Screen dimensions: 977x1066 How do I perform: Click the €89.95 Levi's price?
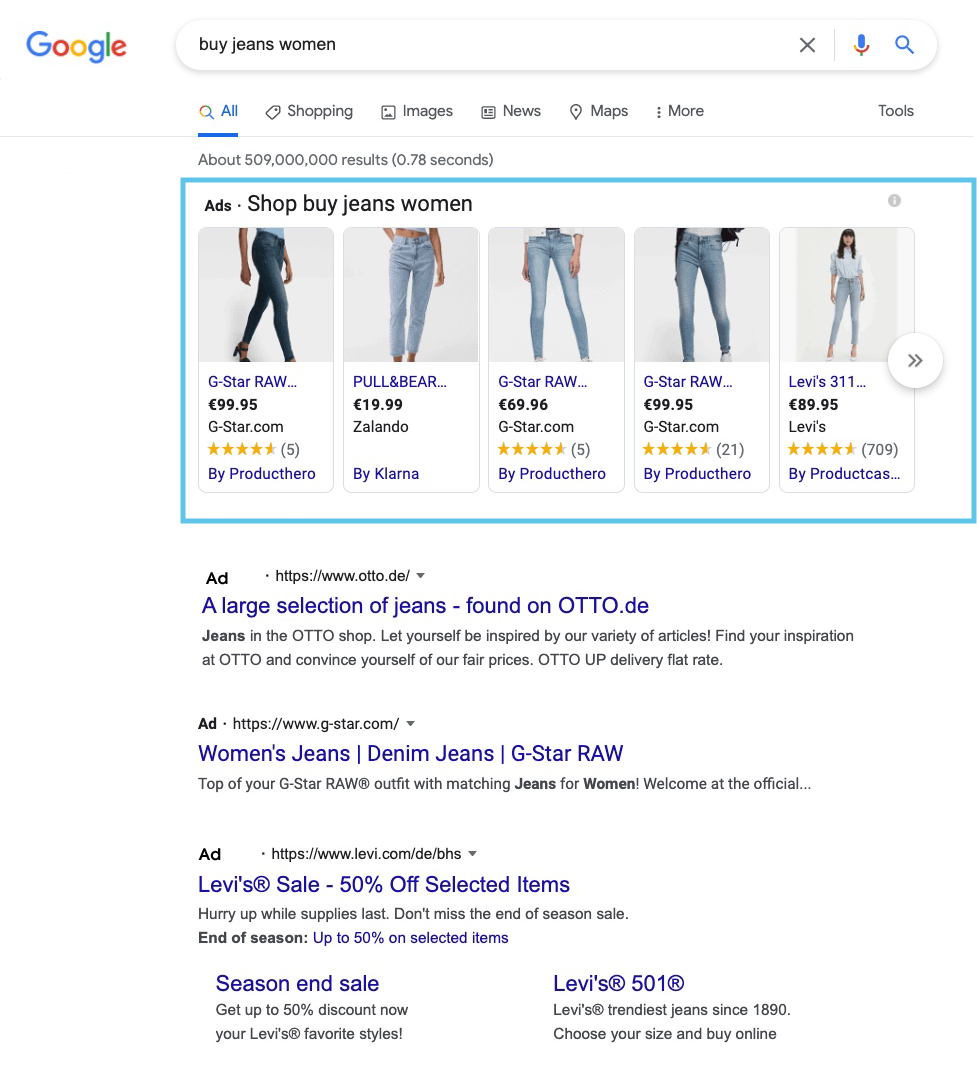[x=813, y=405]
